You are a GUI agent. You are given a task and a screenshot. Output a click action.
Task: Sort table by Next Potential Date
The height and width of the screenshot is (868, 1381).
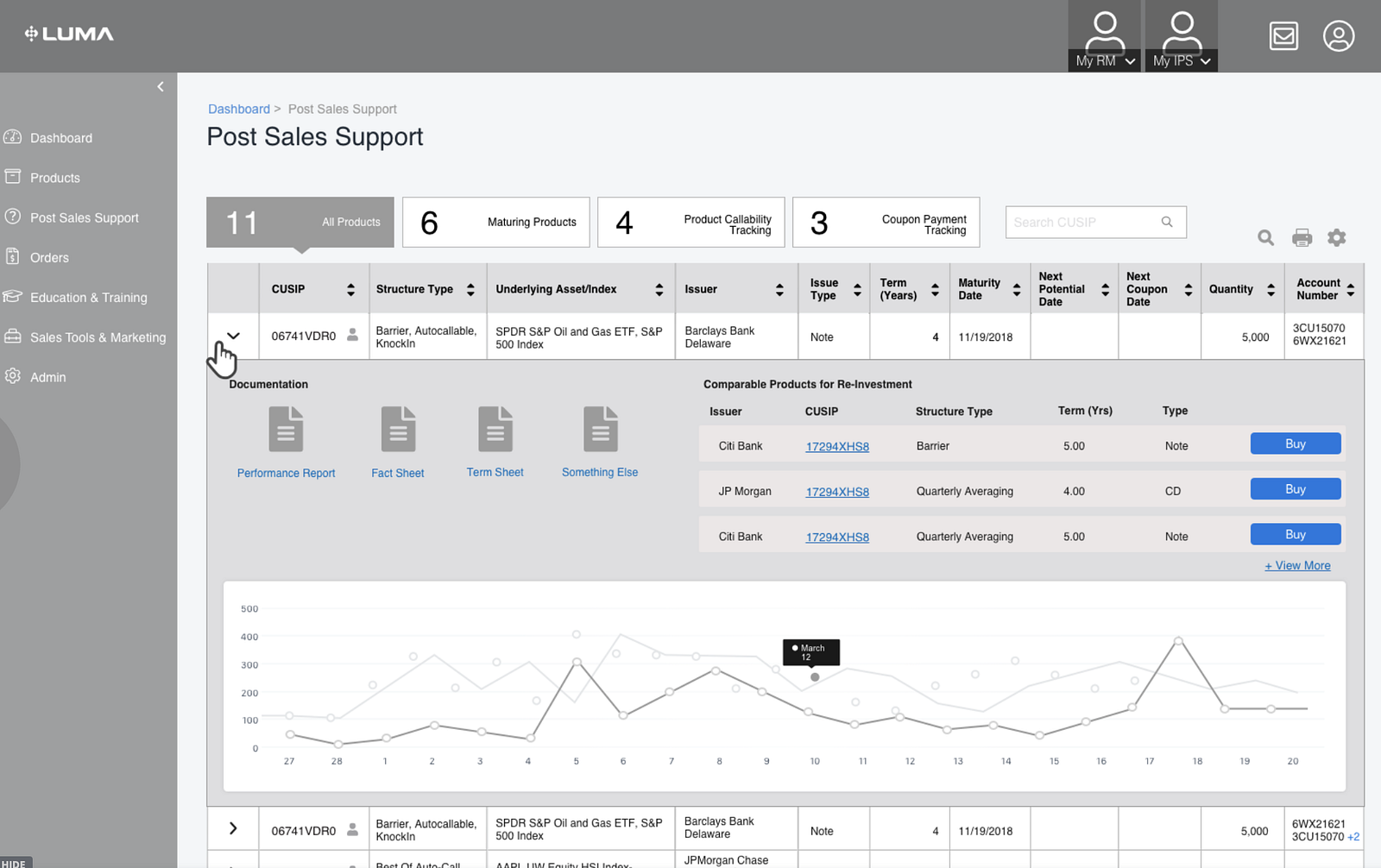[x=1105, y=289]
